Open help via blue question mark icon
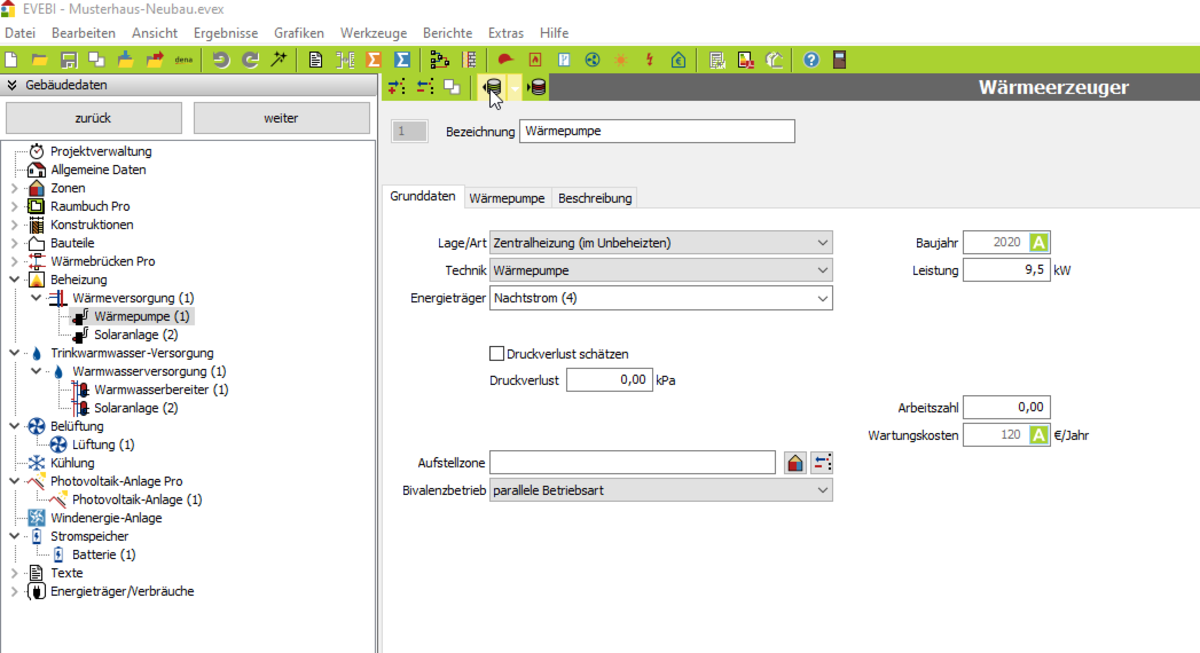This screenshot has height=653, width=1200. tap(811, 60)
